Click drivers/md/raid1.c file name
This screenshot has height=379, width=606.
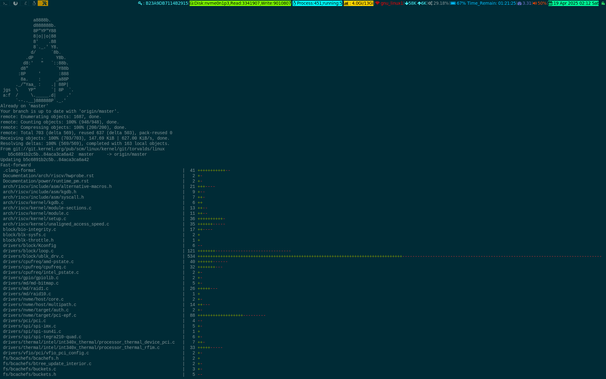26,289
